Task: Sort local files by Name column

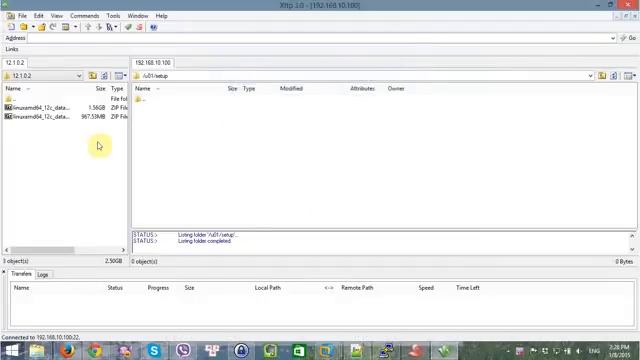Action: 13,89
